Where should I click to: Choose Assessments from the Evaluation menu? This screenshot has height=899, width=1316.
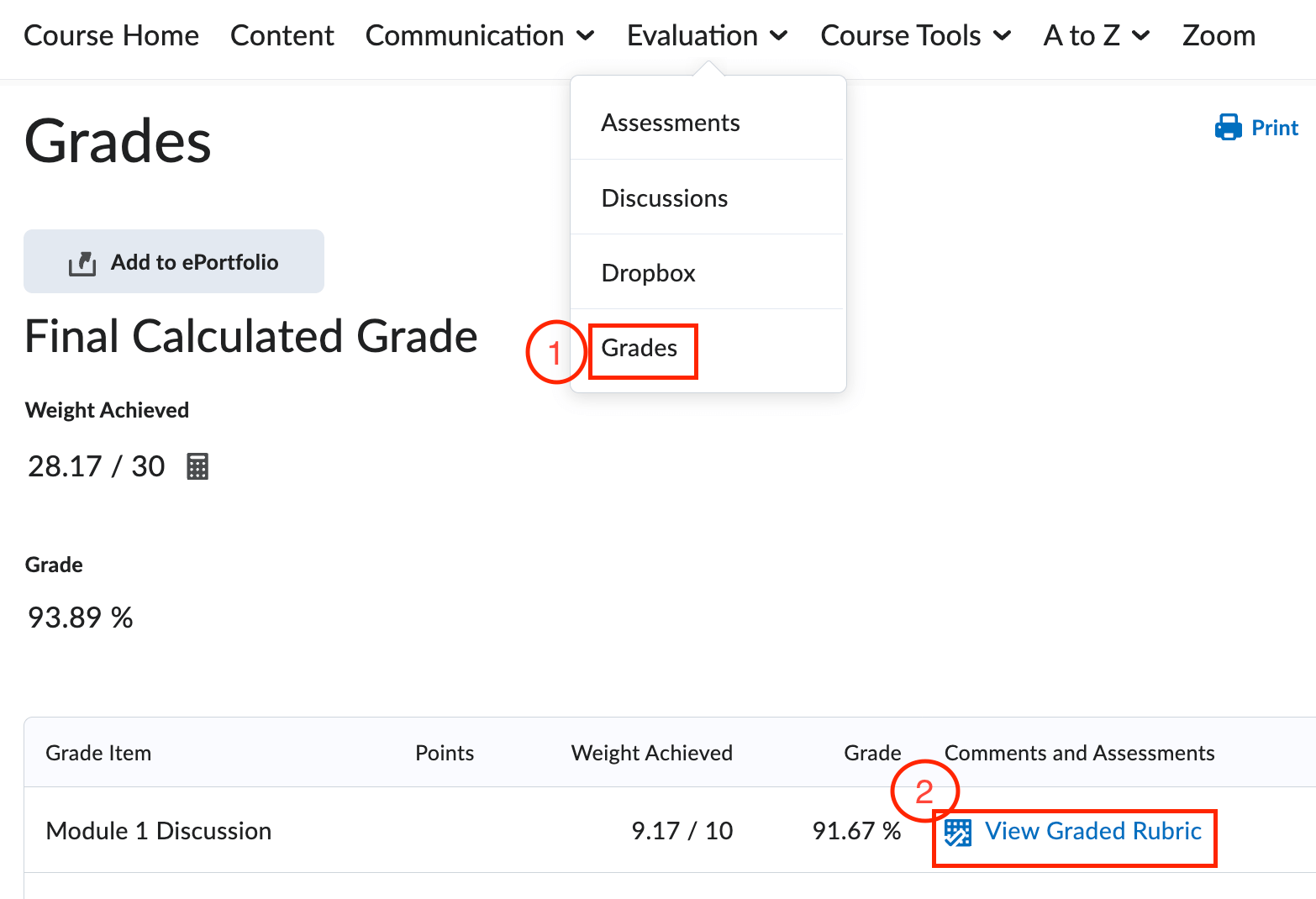[x=670, y=122]
